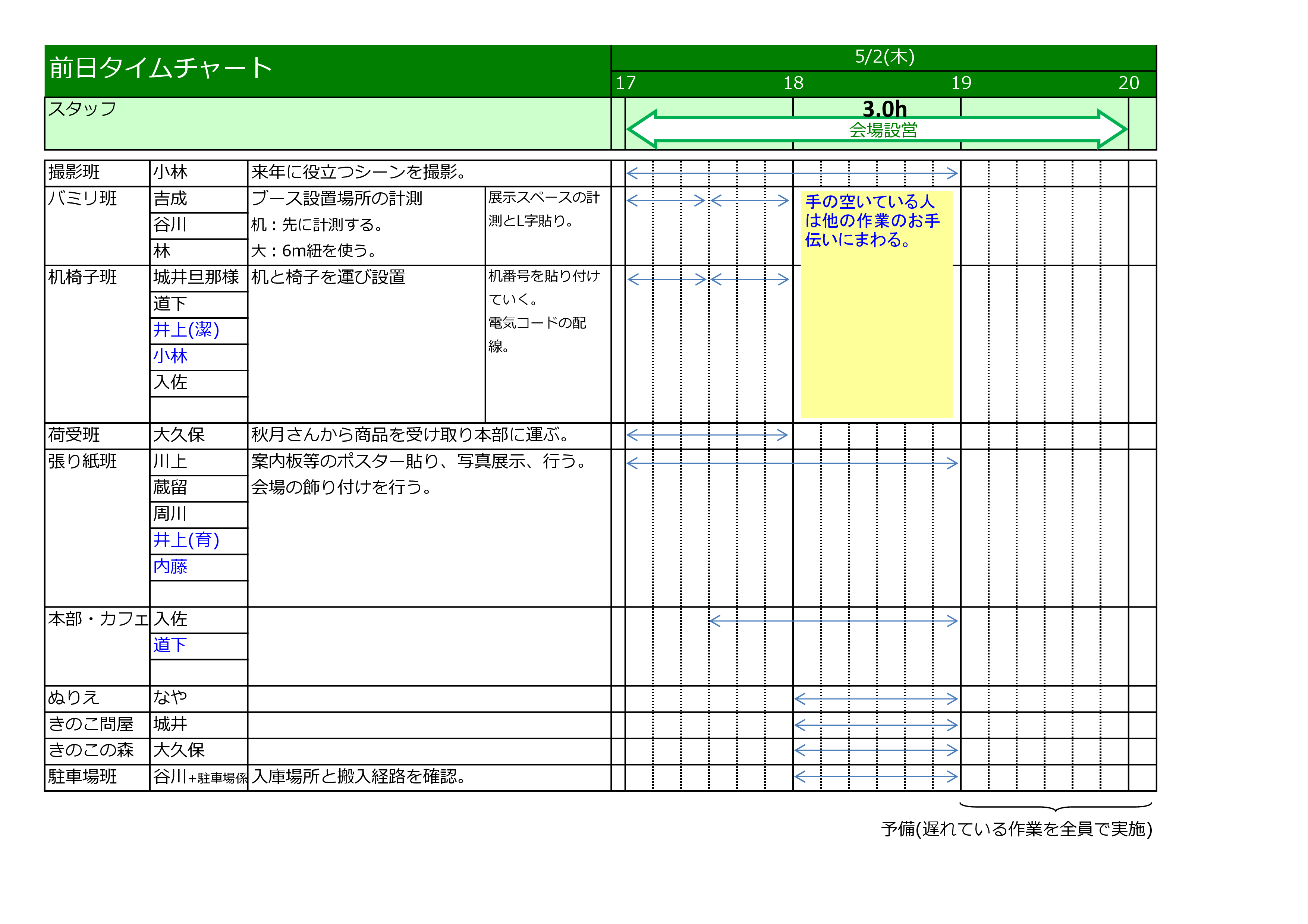Select the スタッフ header cell
Image resolution: width=1308 pixels, height=924 pixels.
[328, 123]
